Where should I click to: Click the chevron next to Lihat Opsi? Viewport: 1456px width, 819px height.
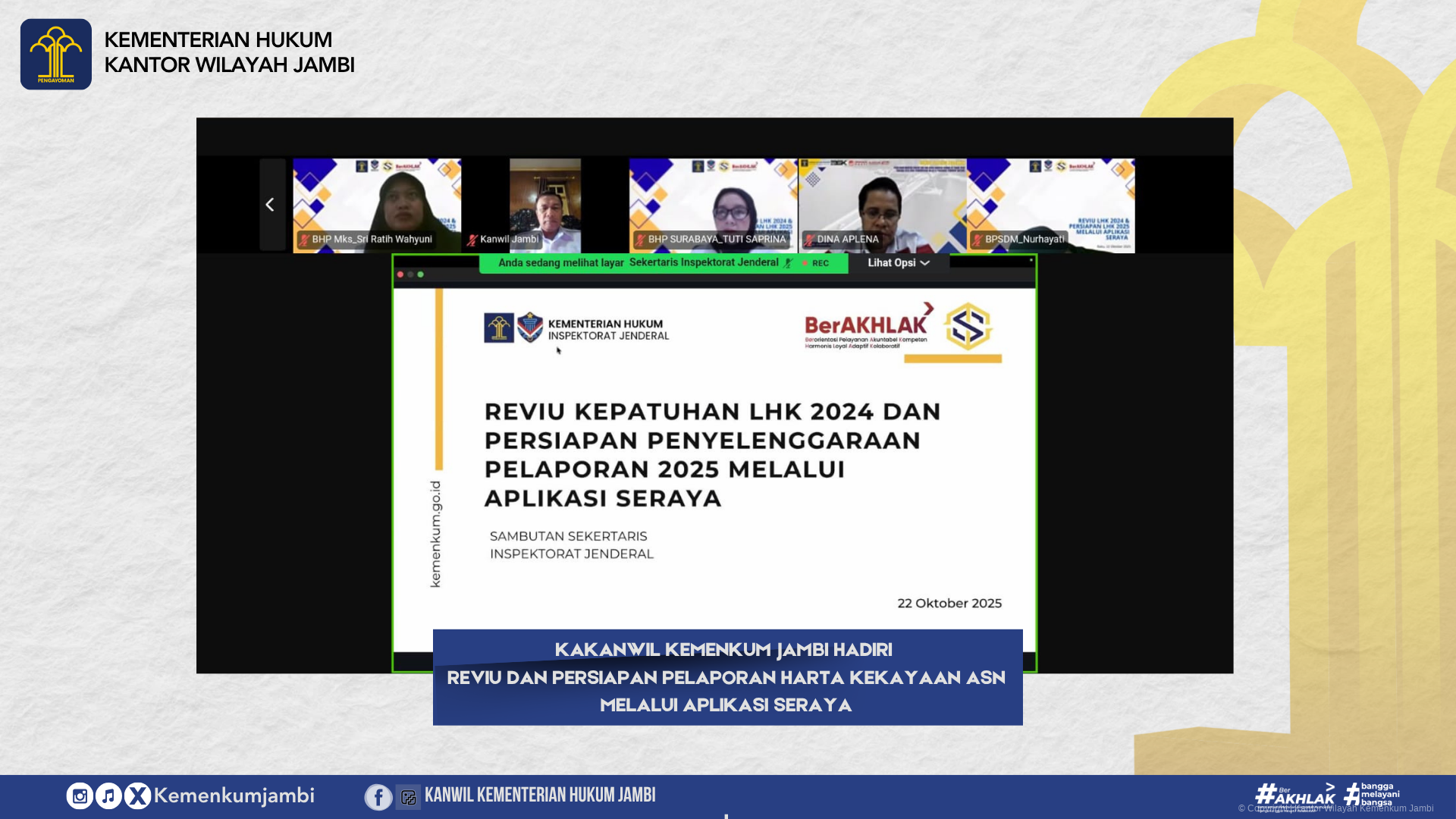click(925, 263)
